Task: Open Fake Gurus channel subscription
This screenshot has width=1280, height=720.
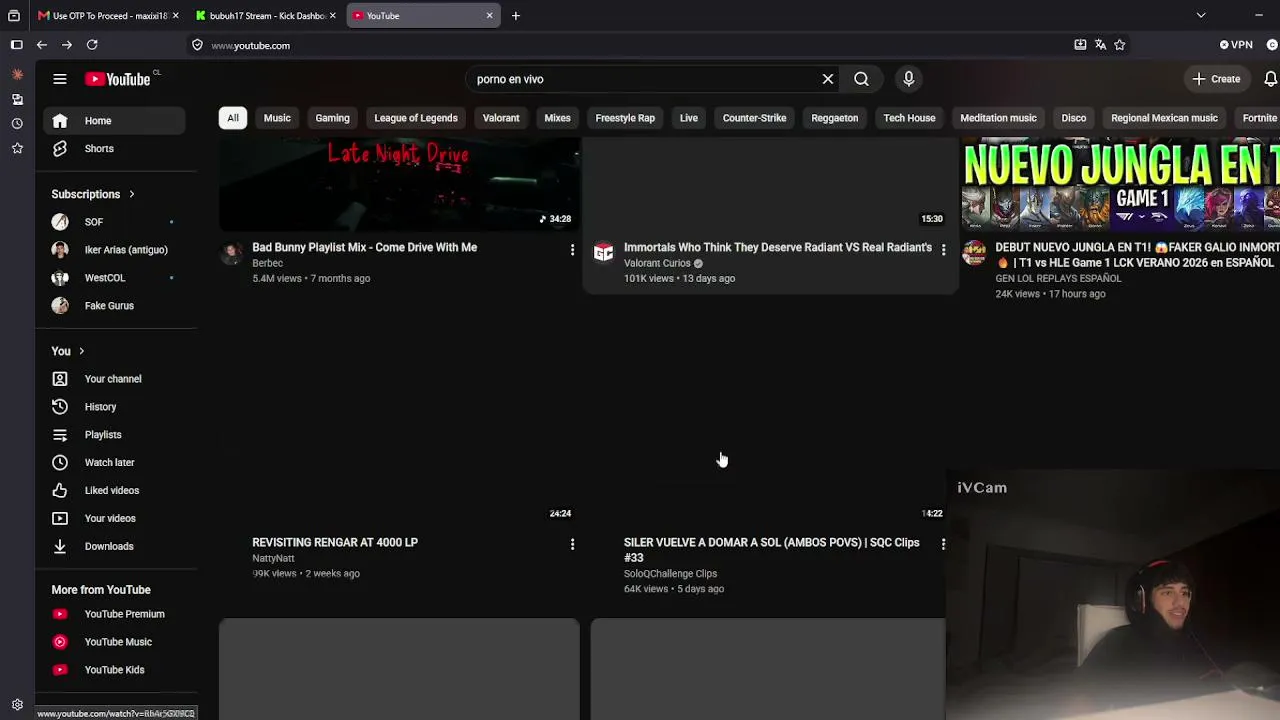Action: tap(116, 306)
